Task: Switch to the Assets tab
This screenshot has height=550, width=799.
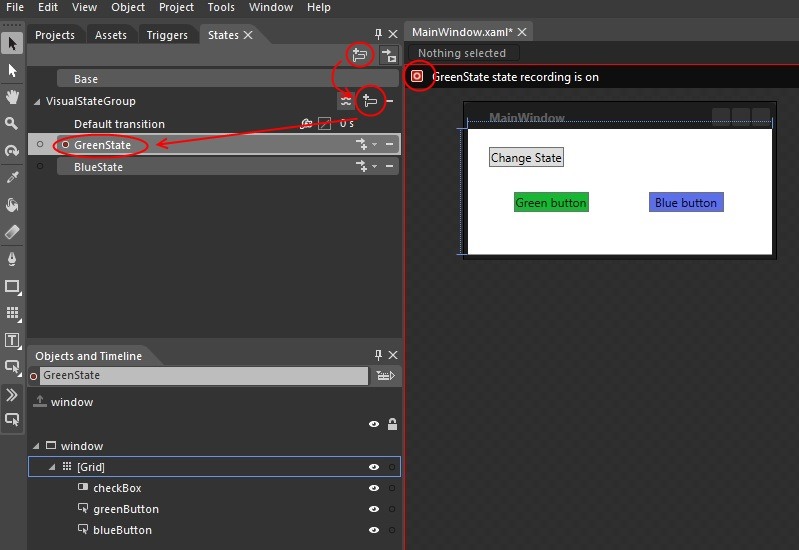Action: coord(110,35)
